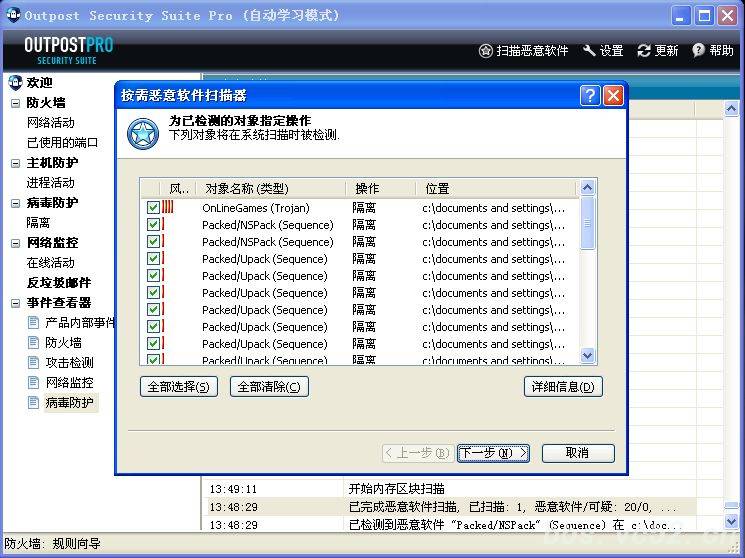Uncheck the sixth Packed/Upack (Sequence) checkbox
The height and width of the screenshot is (558, 745).
[153, 344]
